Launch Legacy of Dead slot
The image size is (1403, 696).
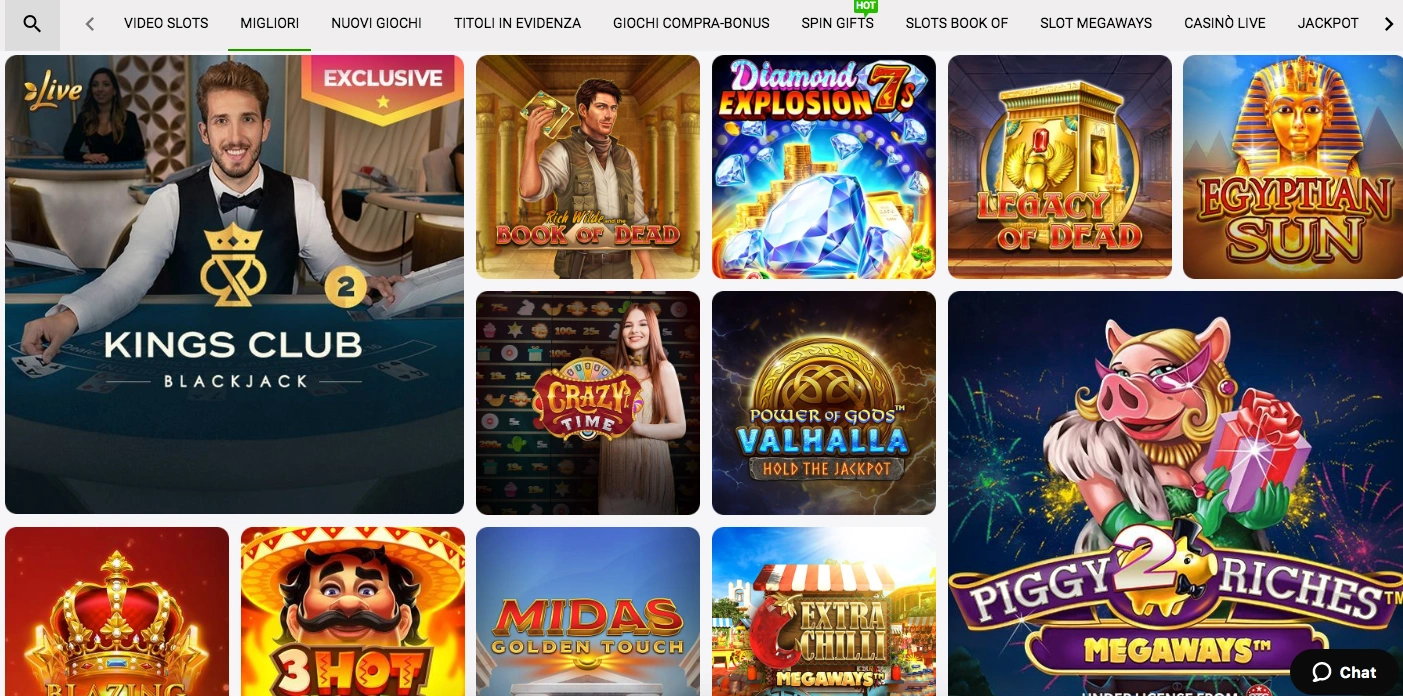click(1060, 167)
